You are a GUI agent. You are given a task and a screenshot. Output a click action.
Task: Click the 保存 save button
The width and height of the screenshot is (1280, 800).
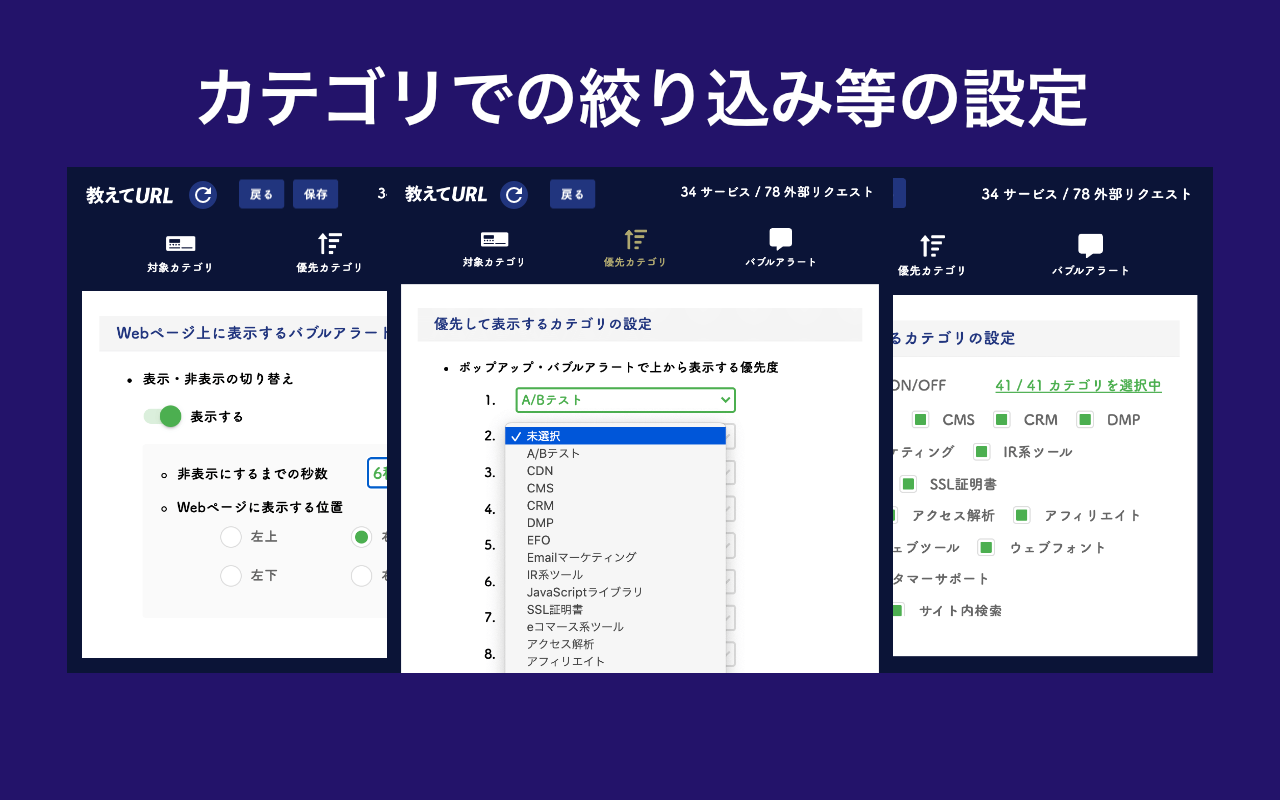click(316, 194)
